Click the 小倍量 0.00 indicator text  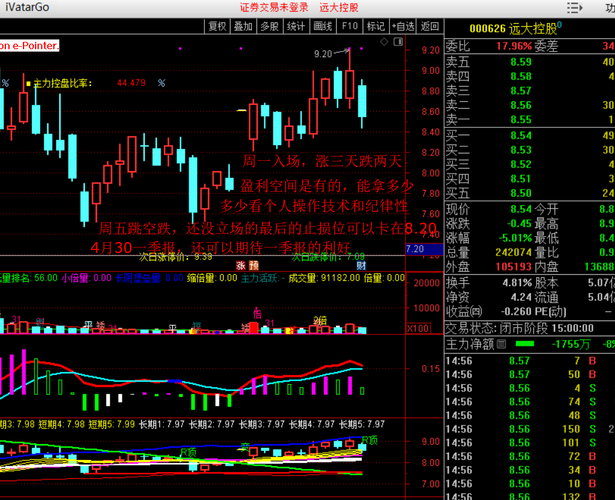pyautogui.click(x=87, y=278)
